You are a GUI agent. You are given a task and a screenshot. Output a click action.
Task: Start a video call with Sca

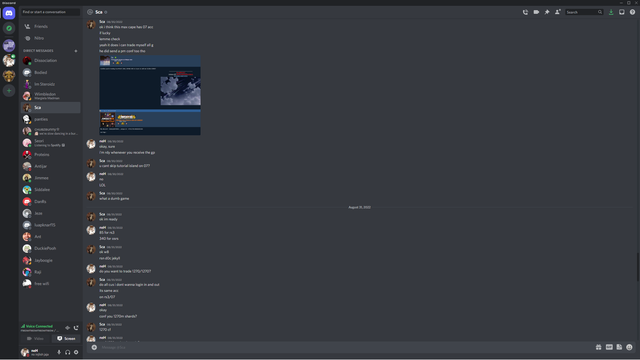click(536, 12)
